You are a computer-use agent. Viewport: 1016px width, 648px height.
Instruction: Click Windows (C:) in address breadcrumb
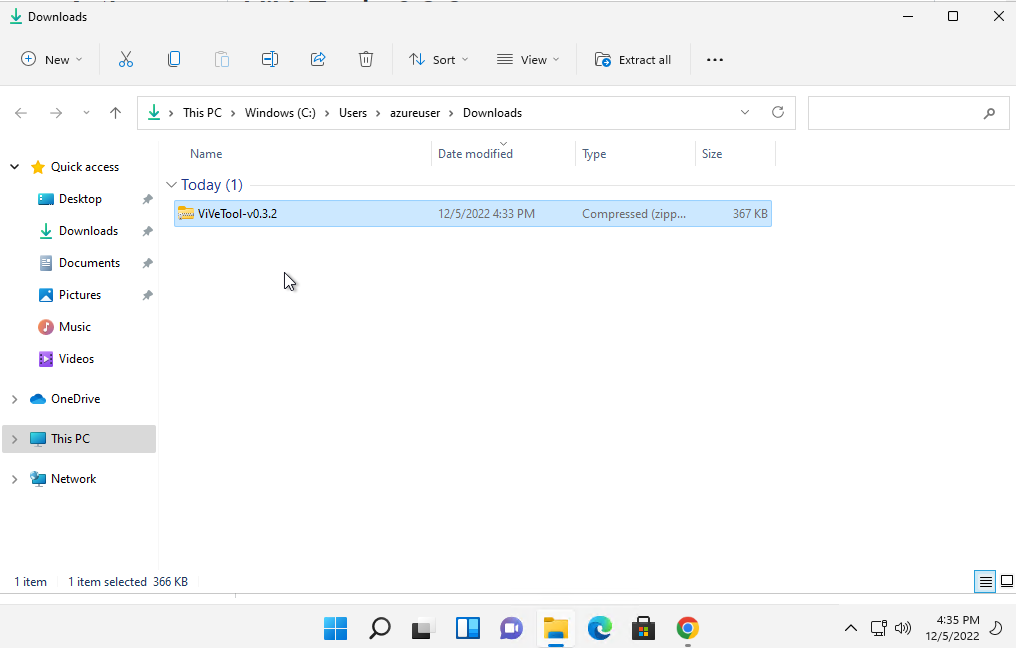click(x=280, y=113)
